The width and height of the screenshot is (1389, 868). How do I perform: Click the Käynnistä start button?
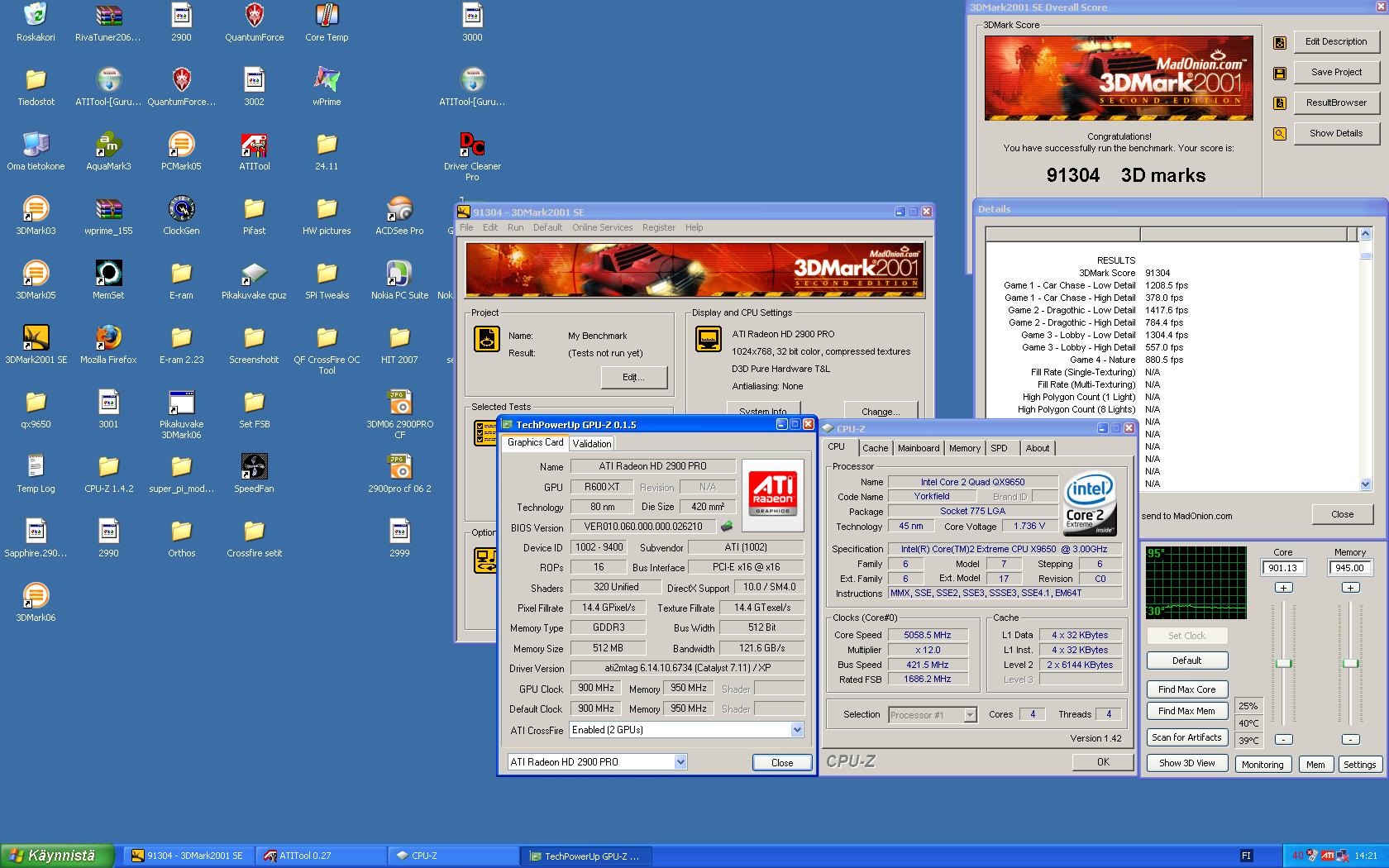[56, 856]
